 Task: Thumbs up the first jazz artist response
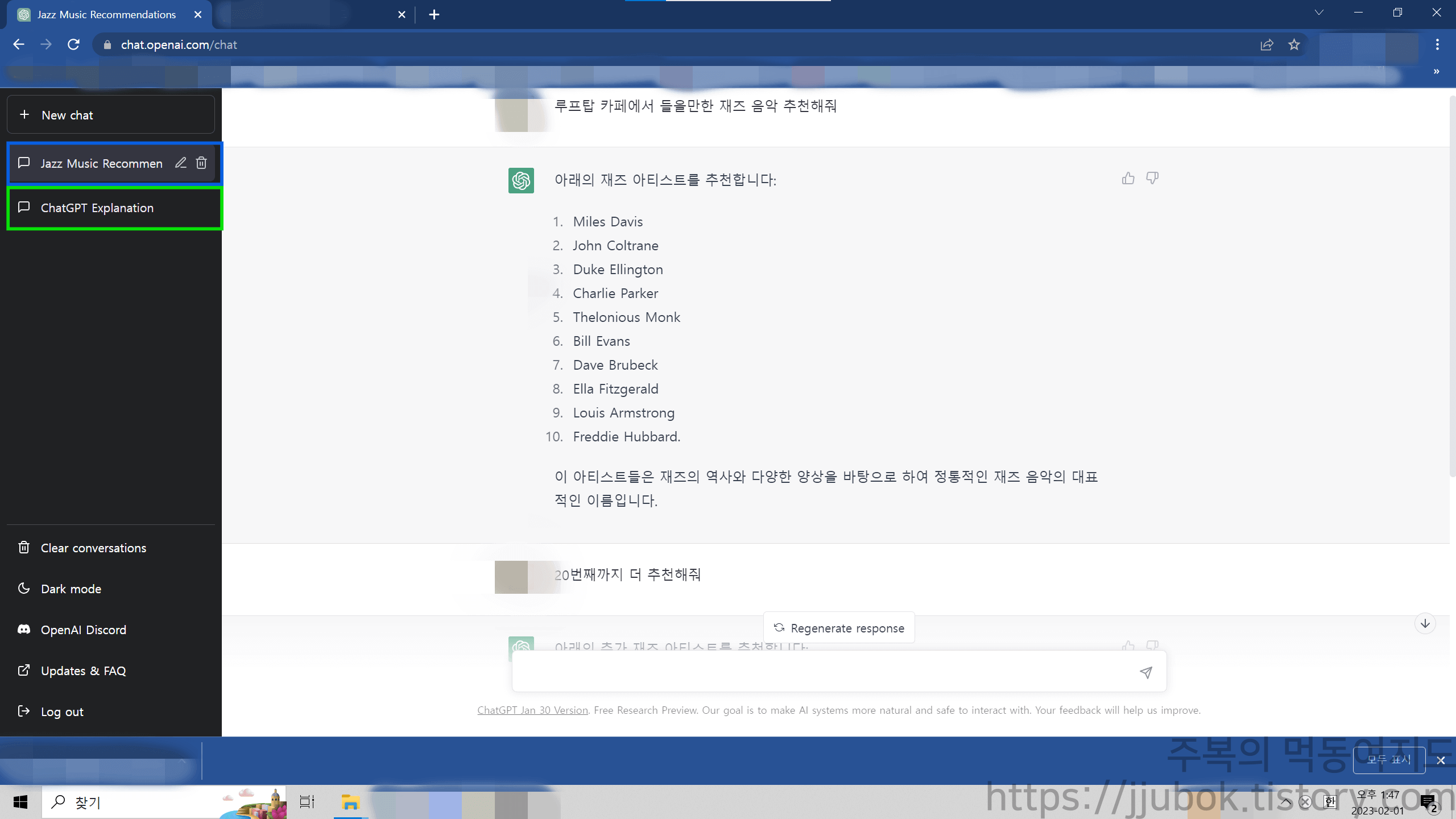coord(1128,179)
